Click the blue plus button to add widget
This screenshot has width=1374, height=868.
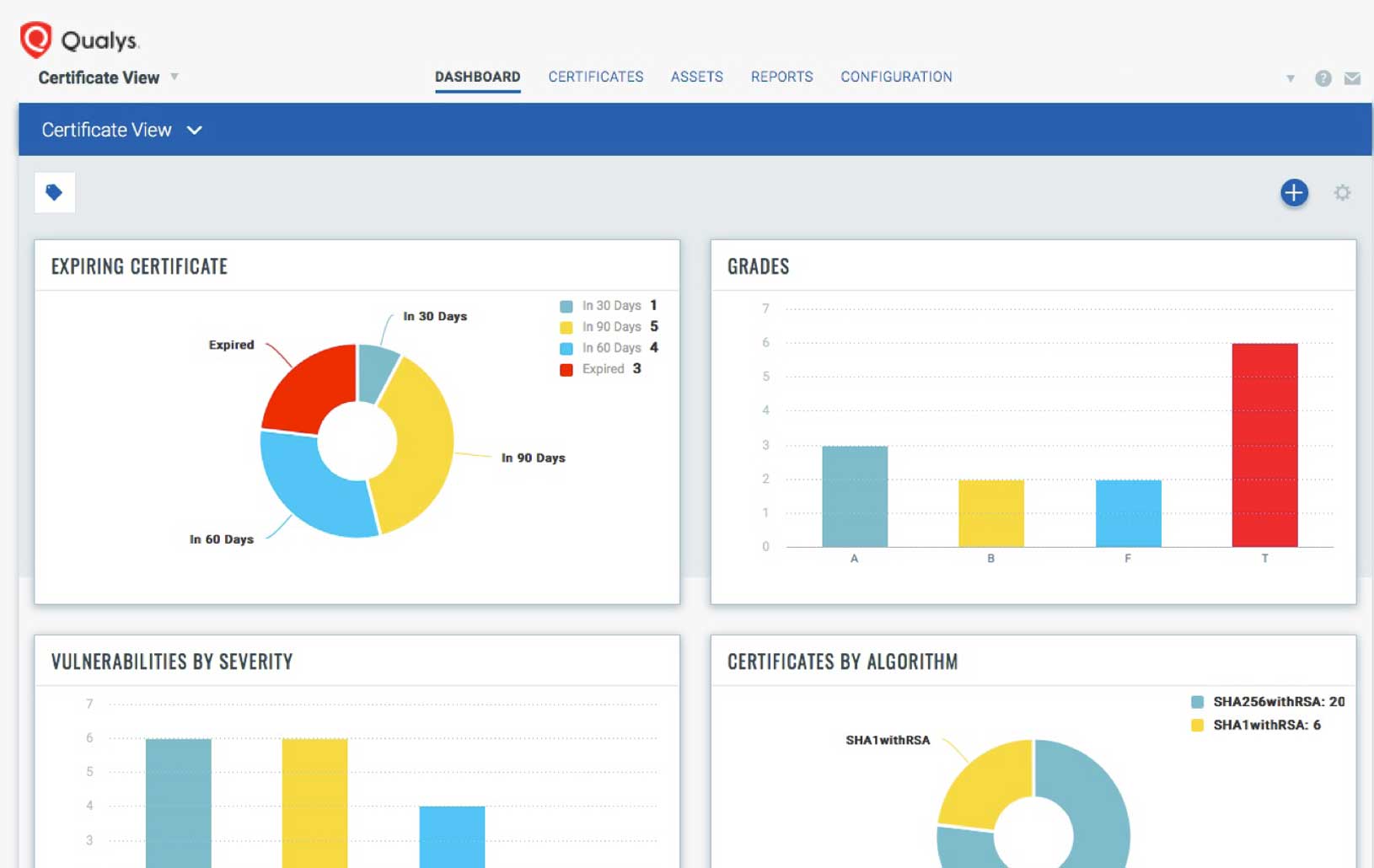1293,192
